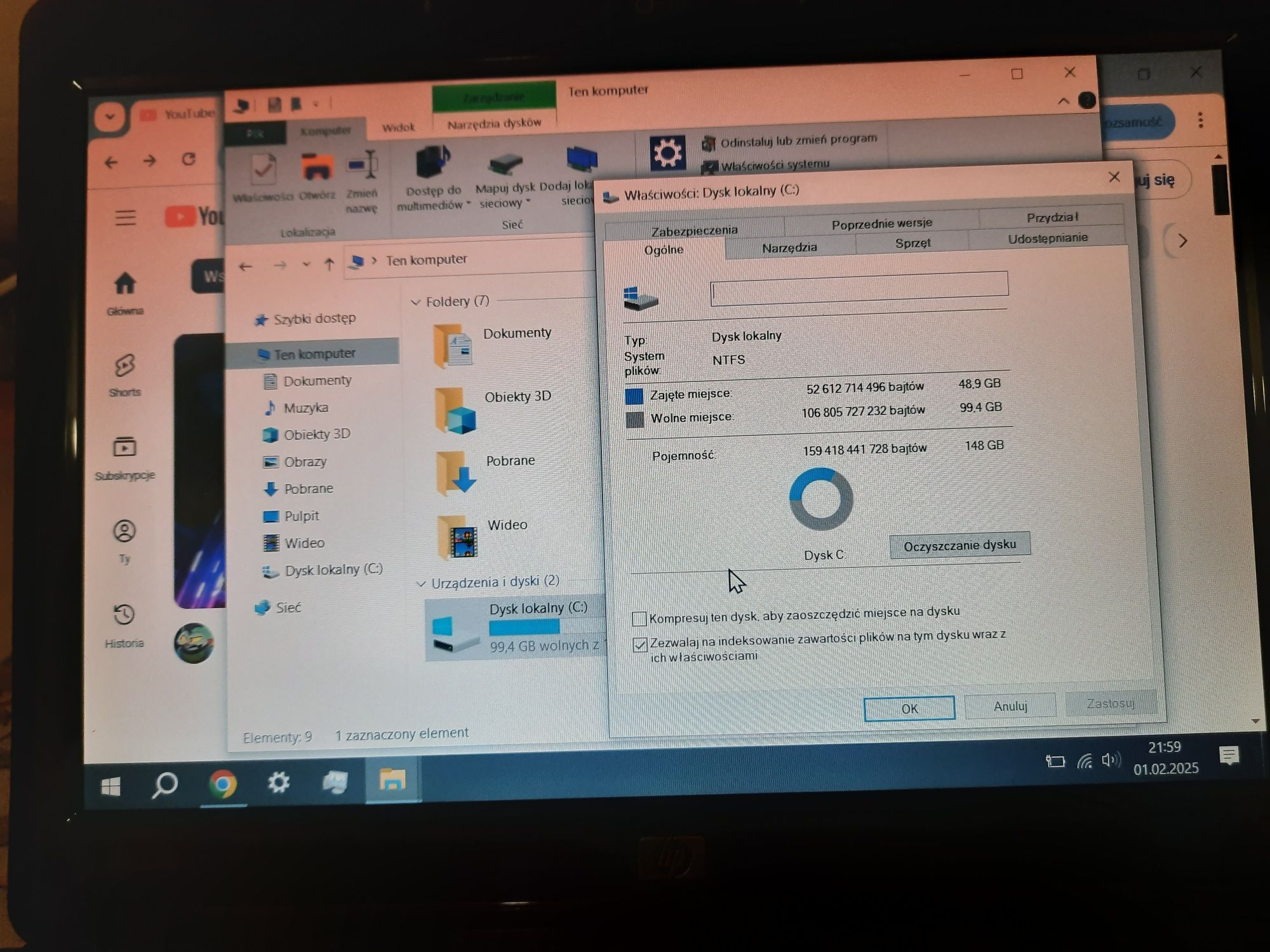Close the Właściwości dialog

[1114, 177]
